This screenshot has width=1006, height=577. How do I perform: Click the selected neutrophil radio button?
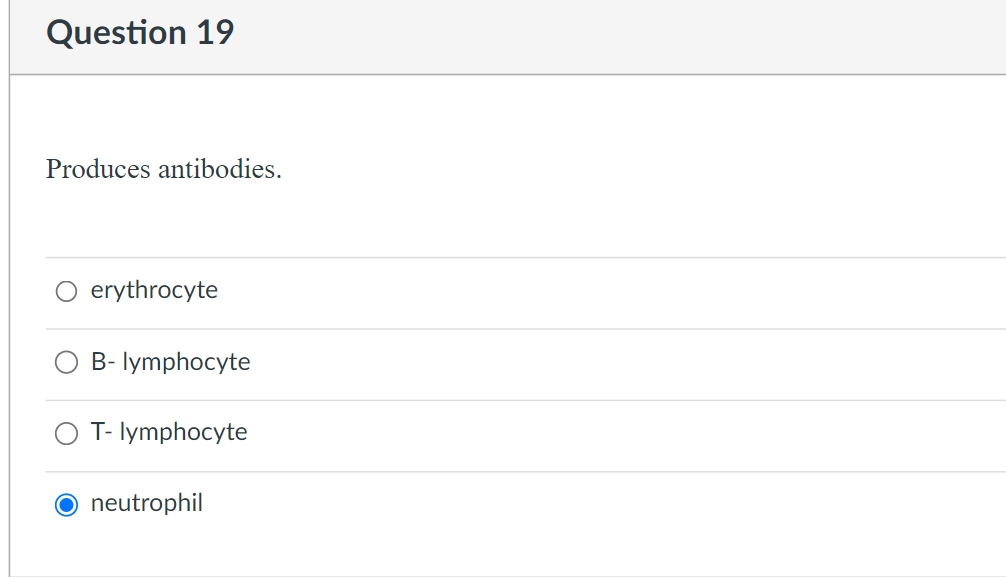coord(66,504)
